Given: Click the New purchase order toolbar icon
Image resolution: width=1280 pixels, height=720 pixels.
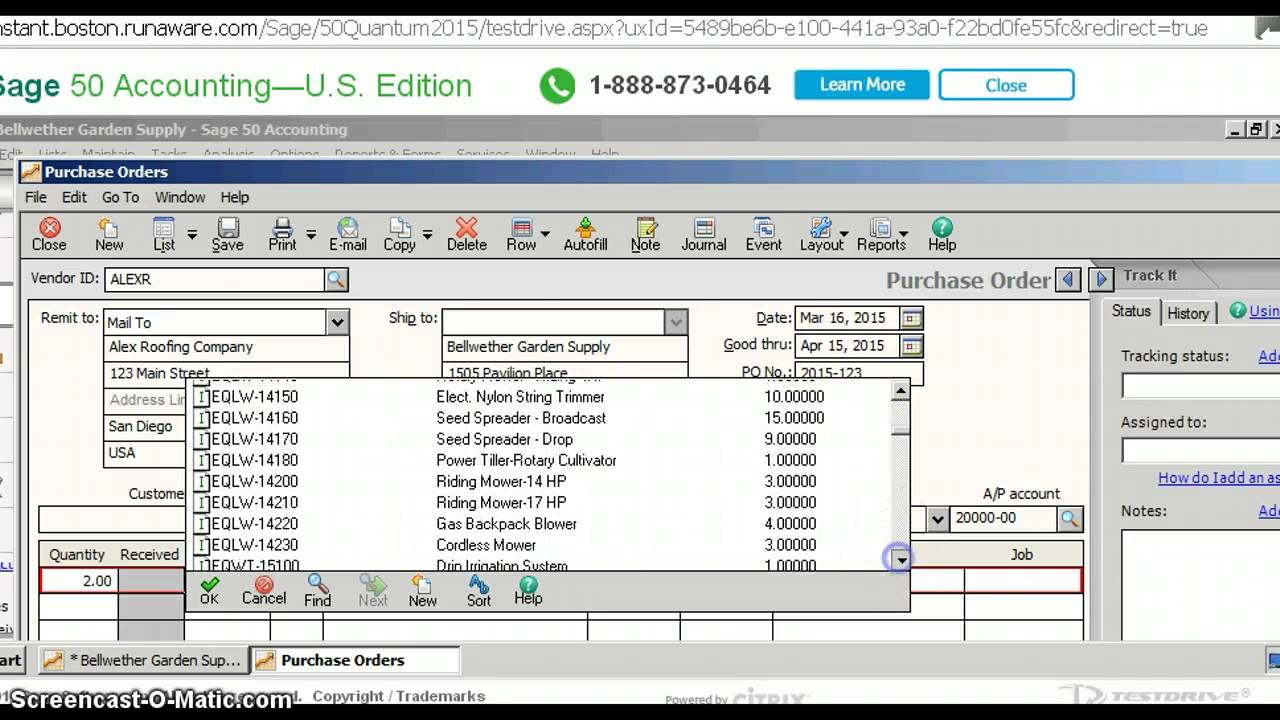Looking at the screenshot, I should (x=109, y=235).
